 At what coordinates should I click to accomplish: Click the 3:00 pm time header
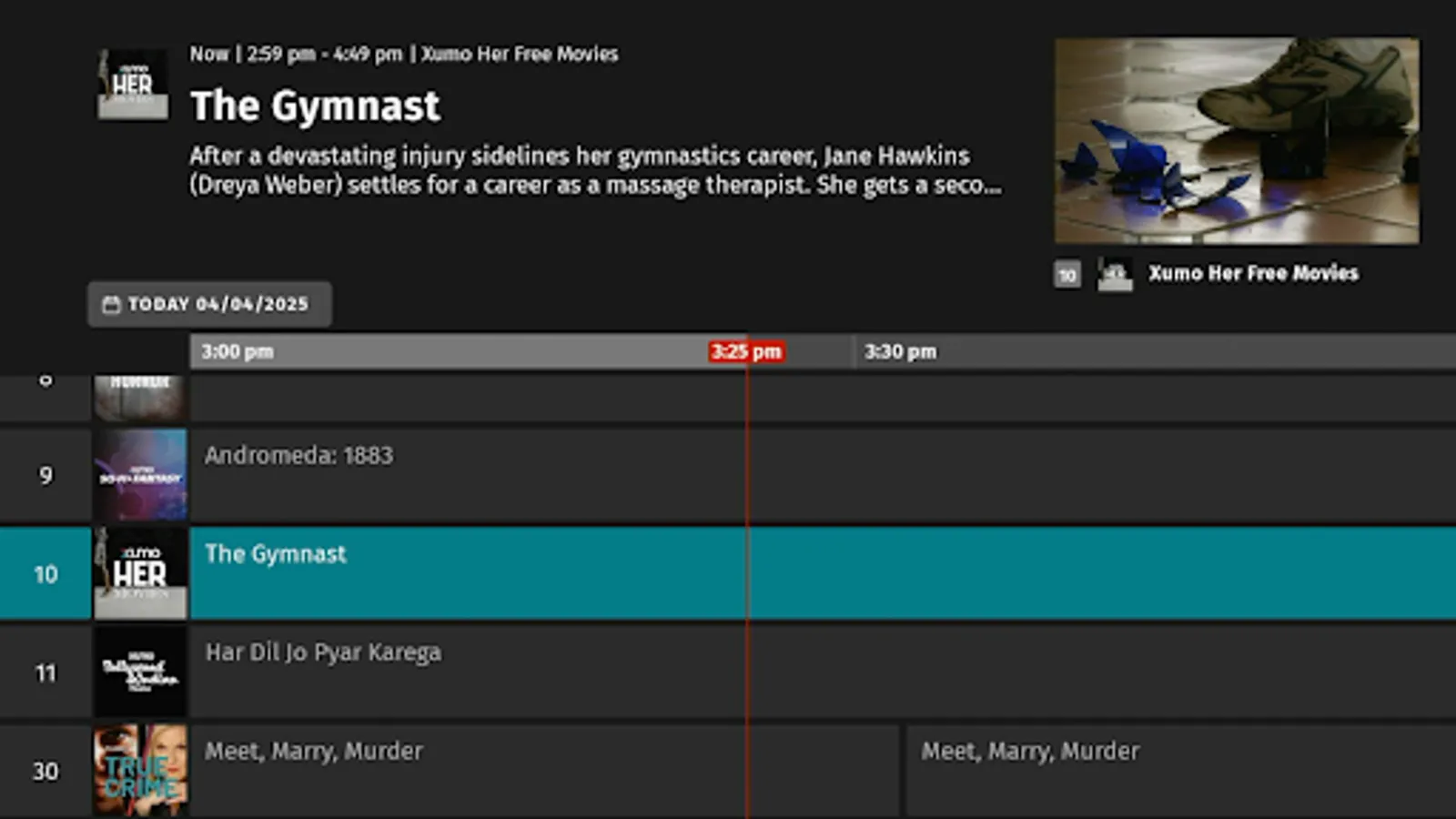[x=237, y=351]
